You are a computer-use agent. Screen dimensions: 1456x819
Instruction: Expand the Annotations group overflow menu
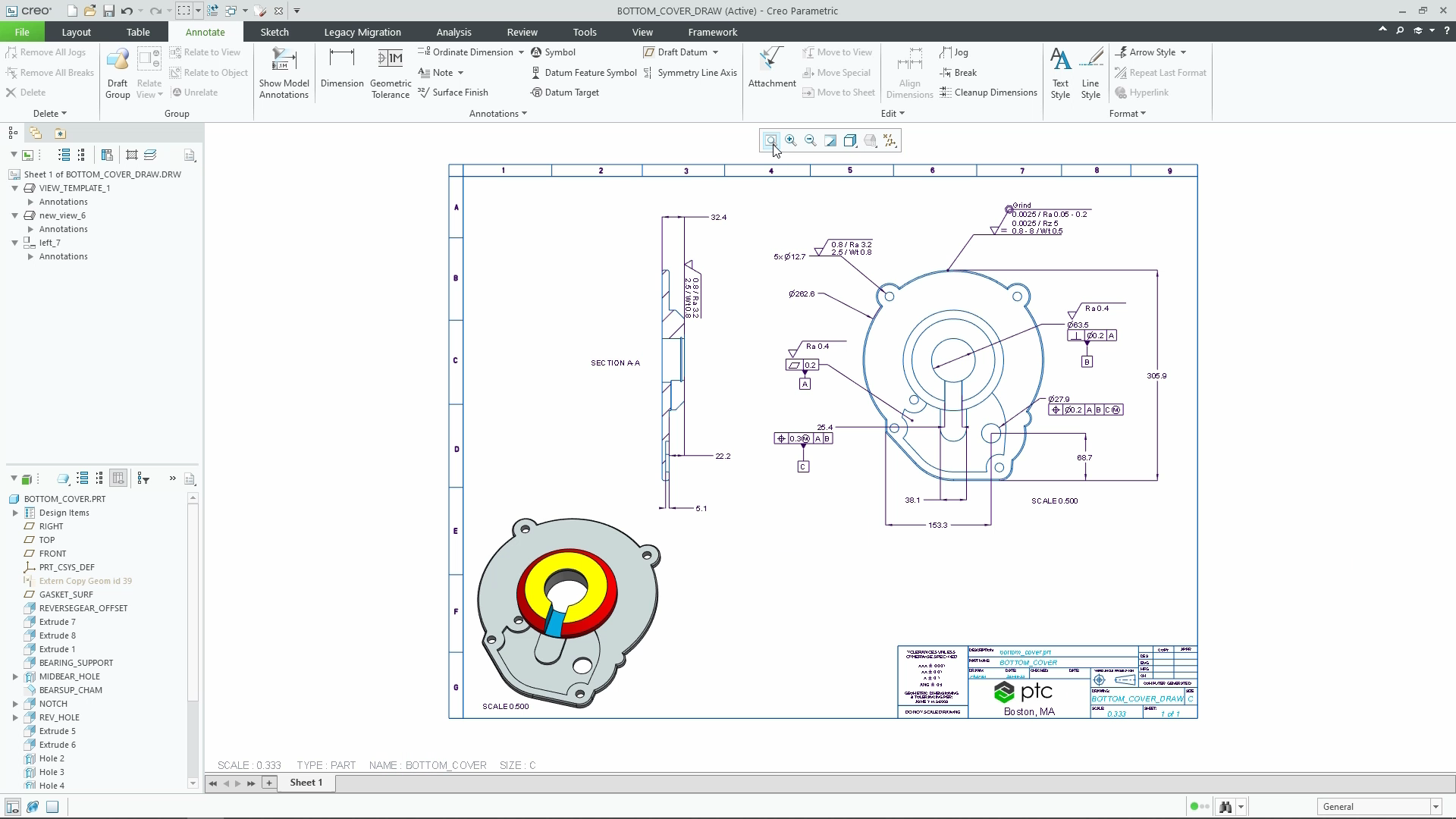[497, 114]
